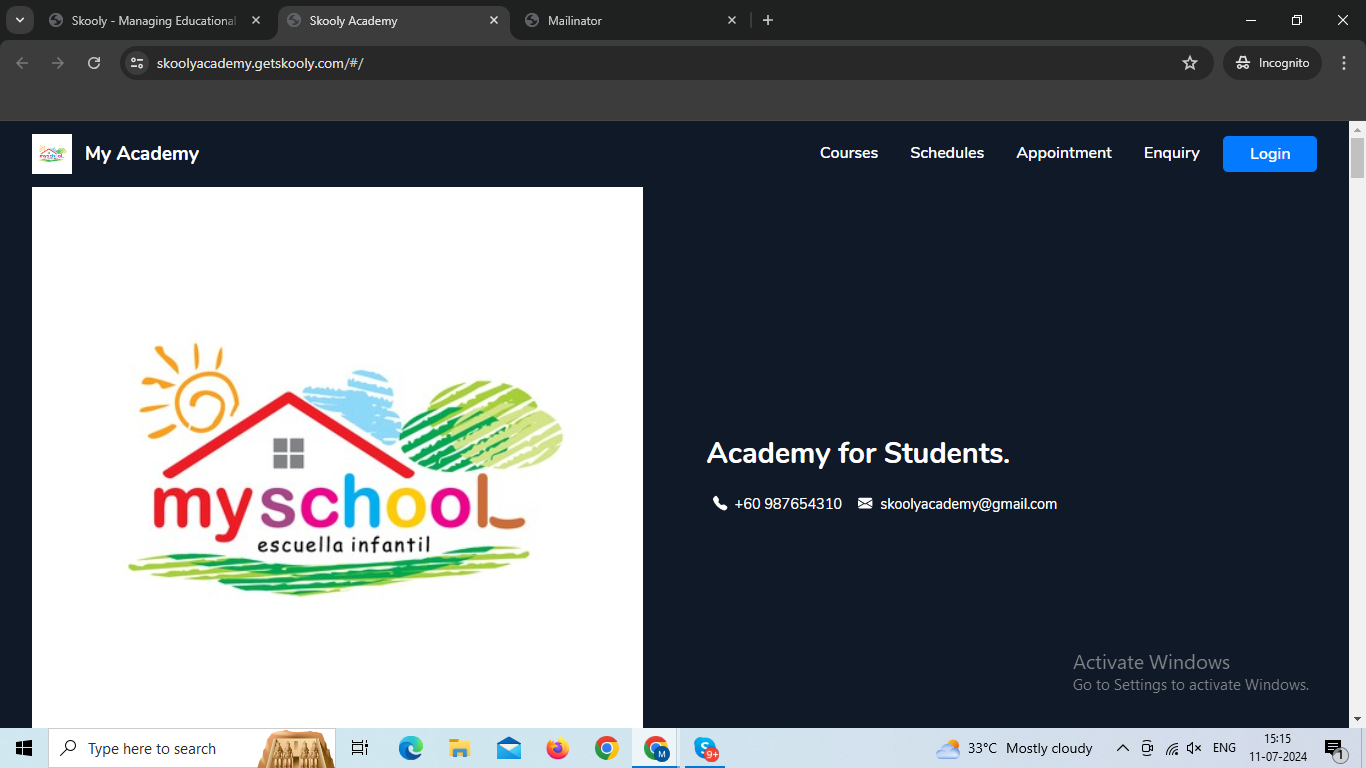1366x768 pixels.
Task: Switch to the Mailinator tab
Action: point(630,20)
